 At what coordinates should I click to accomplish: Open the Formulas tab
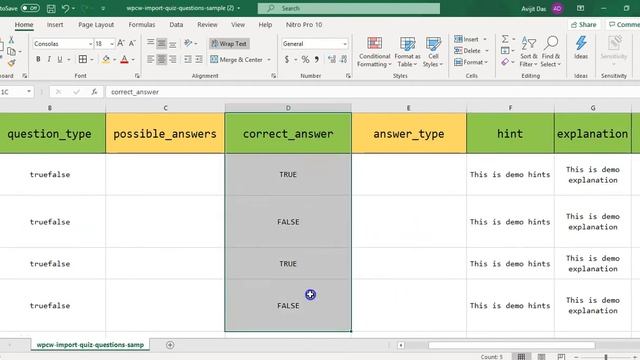[142, 25]
